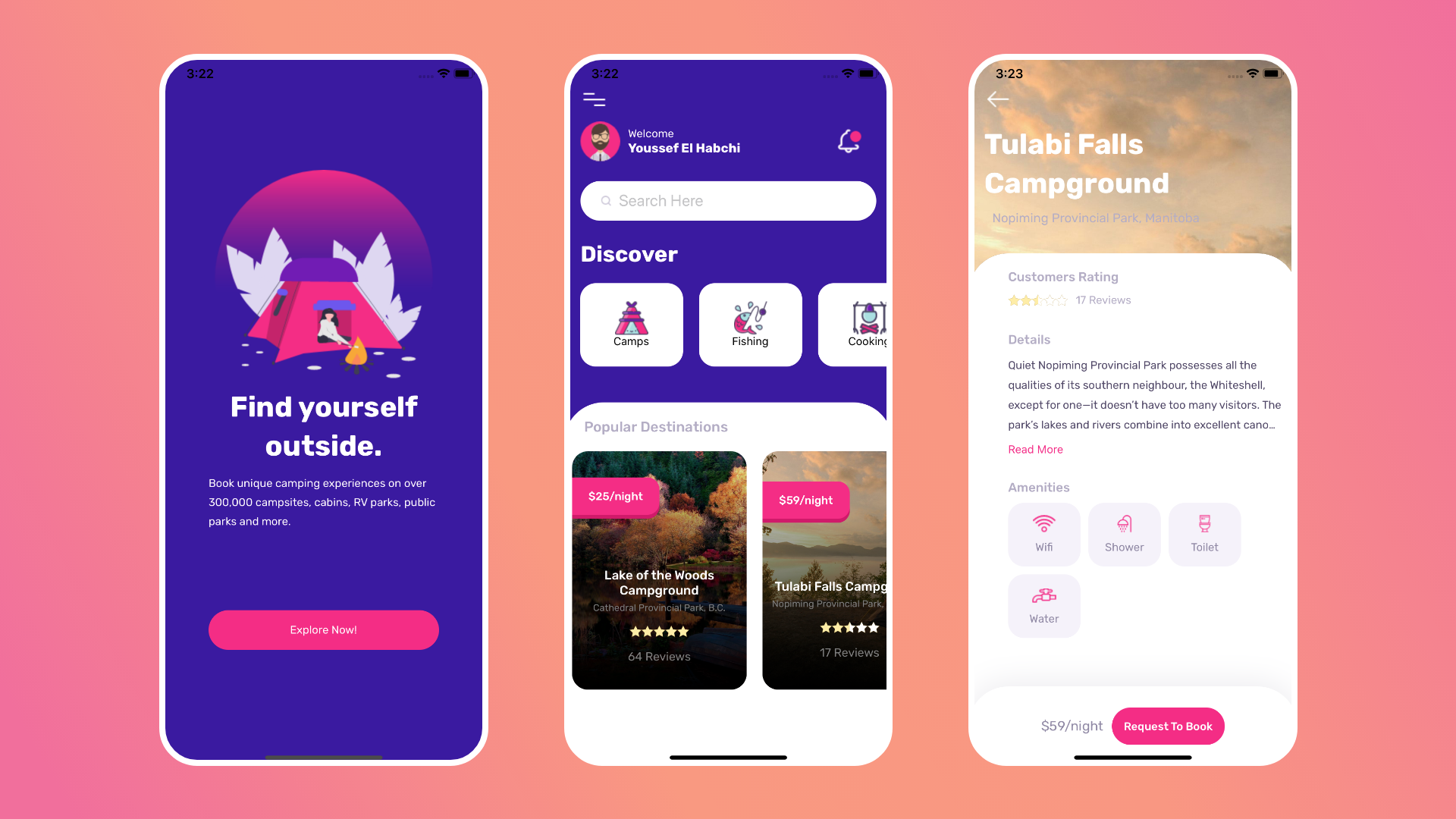Open the Search Here input field
1456x819 pixels.
tap(728, 200)
